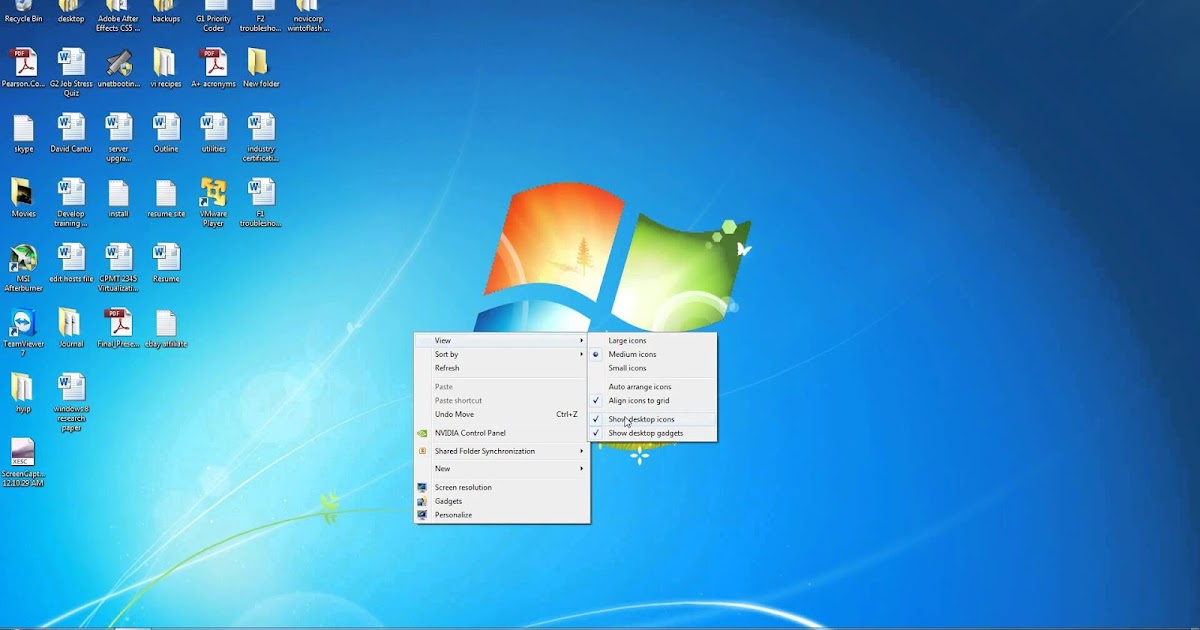Expand the Shared Folder Synchronization submenu
The image size is (1200, 630).
pyautogui.click(x=483, y=451)
